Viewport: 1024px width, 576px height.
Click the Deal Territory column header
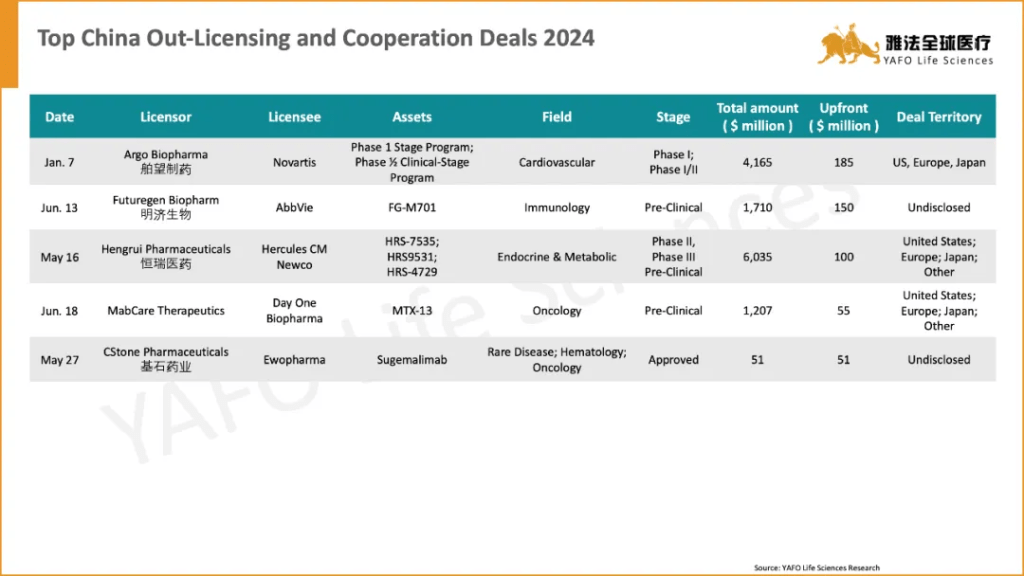pos(939,117)
